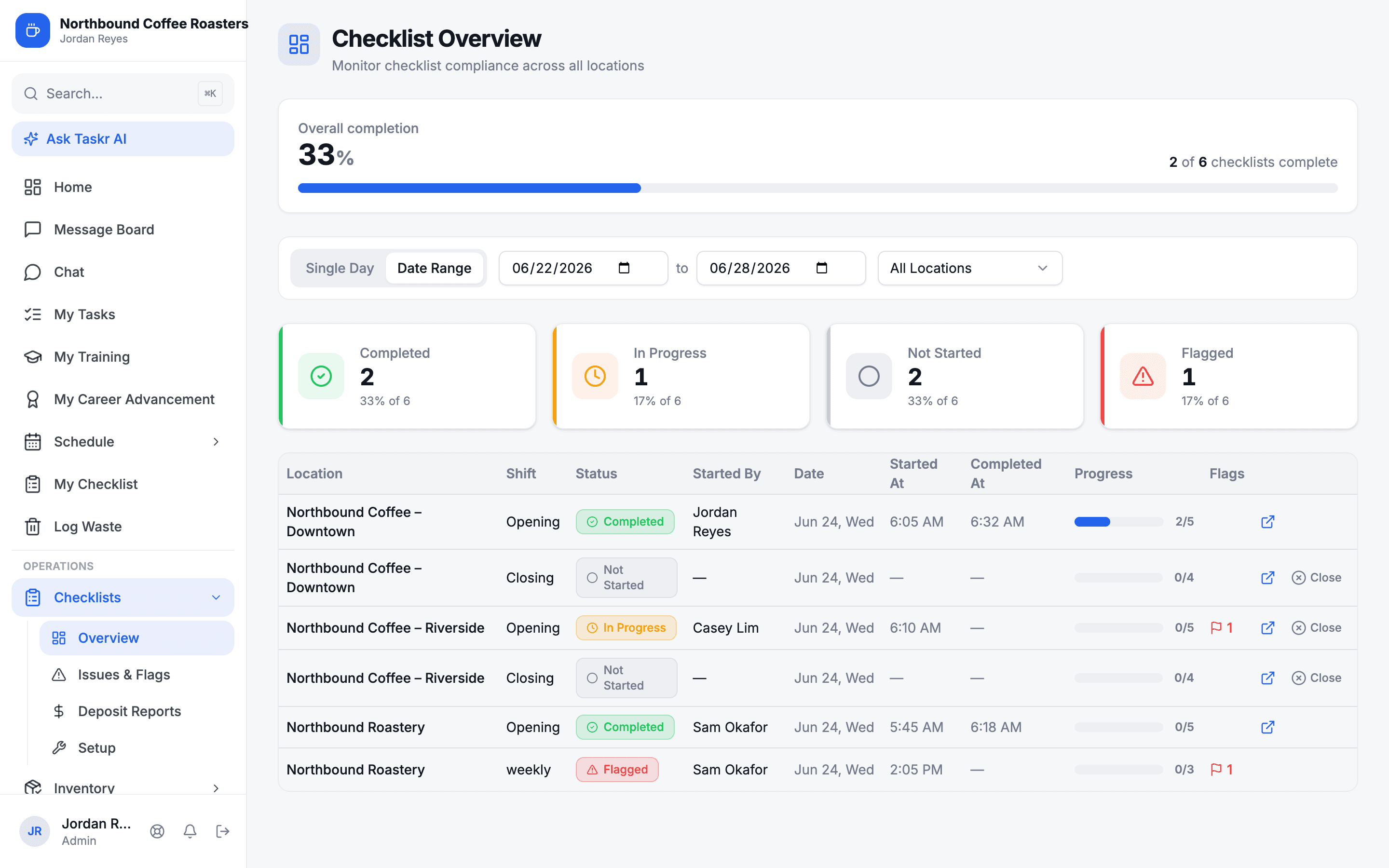Collapse the Checklists section chevron
Image resolution: width=1389 pixels, height=868 pixels.
tap(216, 597)
